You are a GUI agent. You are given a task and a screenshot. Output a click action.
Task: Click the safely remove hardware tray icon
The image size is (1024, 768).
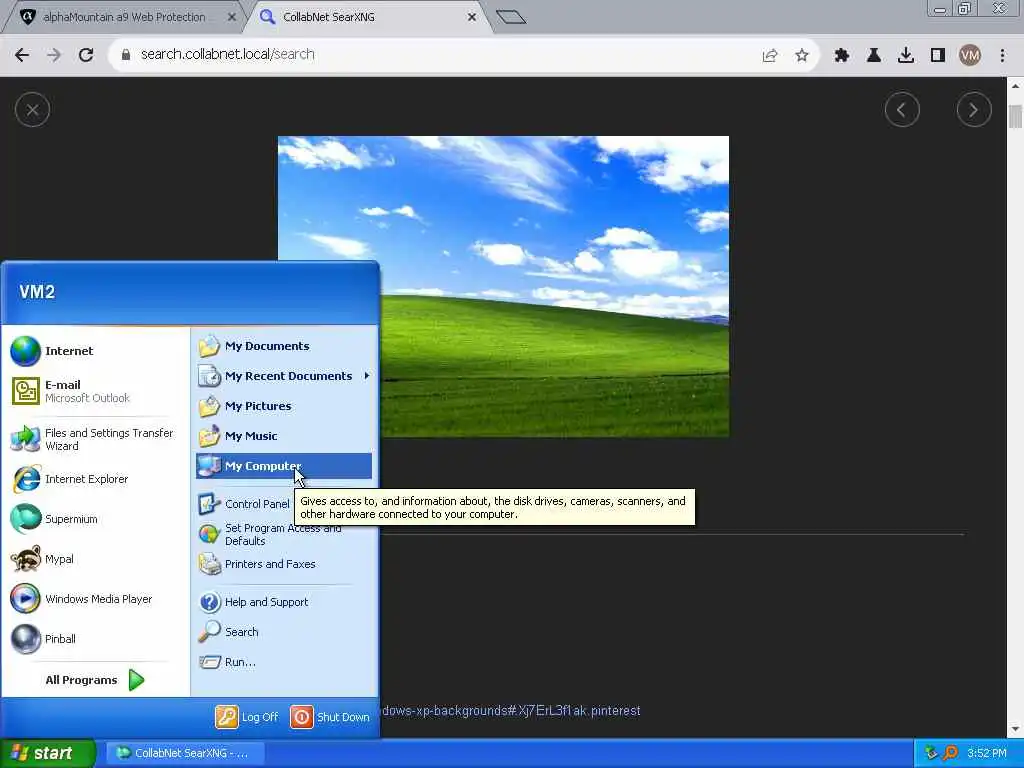click(x=931, y=753)
